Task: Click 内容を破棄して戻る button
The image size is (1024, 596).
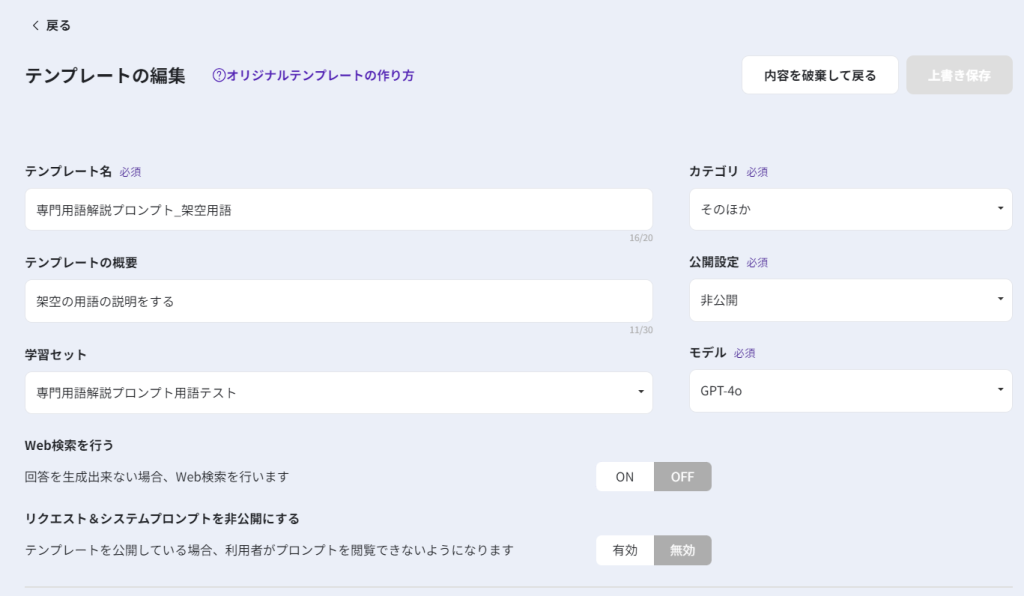Action: click(819, 75)
